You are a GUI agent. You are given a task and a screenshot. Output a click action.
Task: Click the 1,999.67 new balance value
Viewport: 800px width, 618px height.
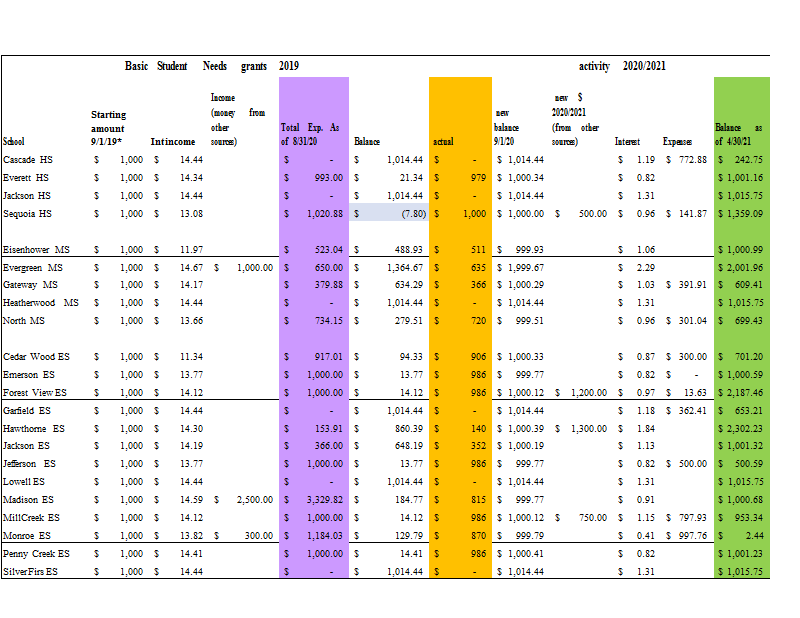[x=526, y=268]
